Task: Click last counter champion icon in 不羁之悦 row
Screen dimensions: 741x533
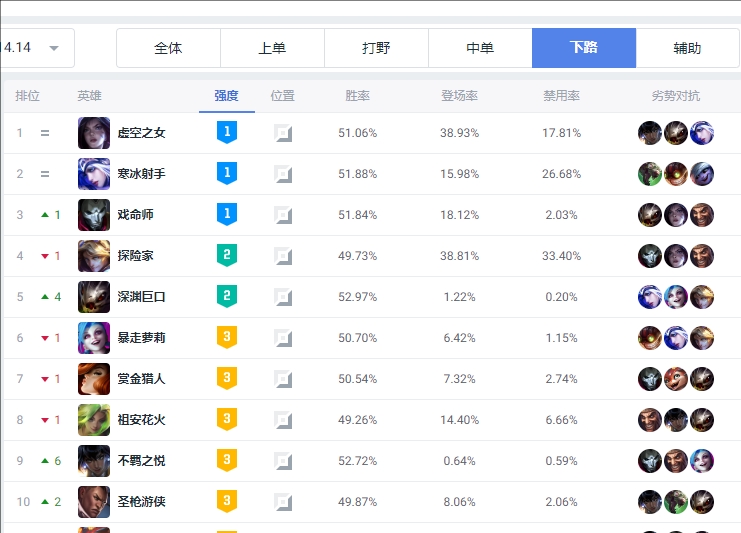Action: pyautogui.click(x=702, y=461)
